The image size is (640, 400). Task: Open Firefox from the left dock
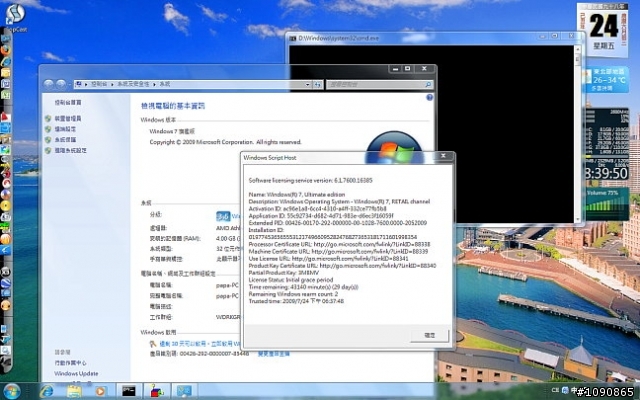coord(6,50)
